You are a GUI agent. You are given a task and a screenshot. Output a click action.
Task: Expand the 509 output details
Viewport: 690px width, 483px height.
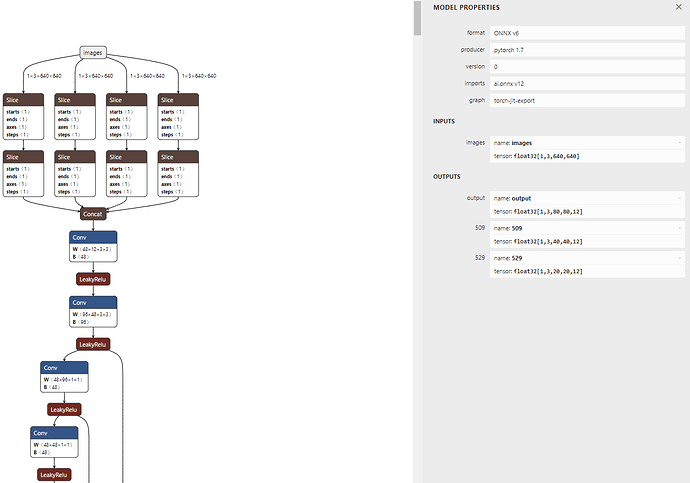[x=679, y=228]
